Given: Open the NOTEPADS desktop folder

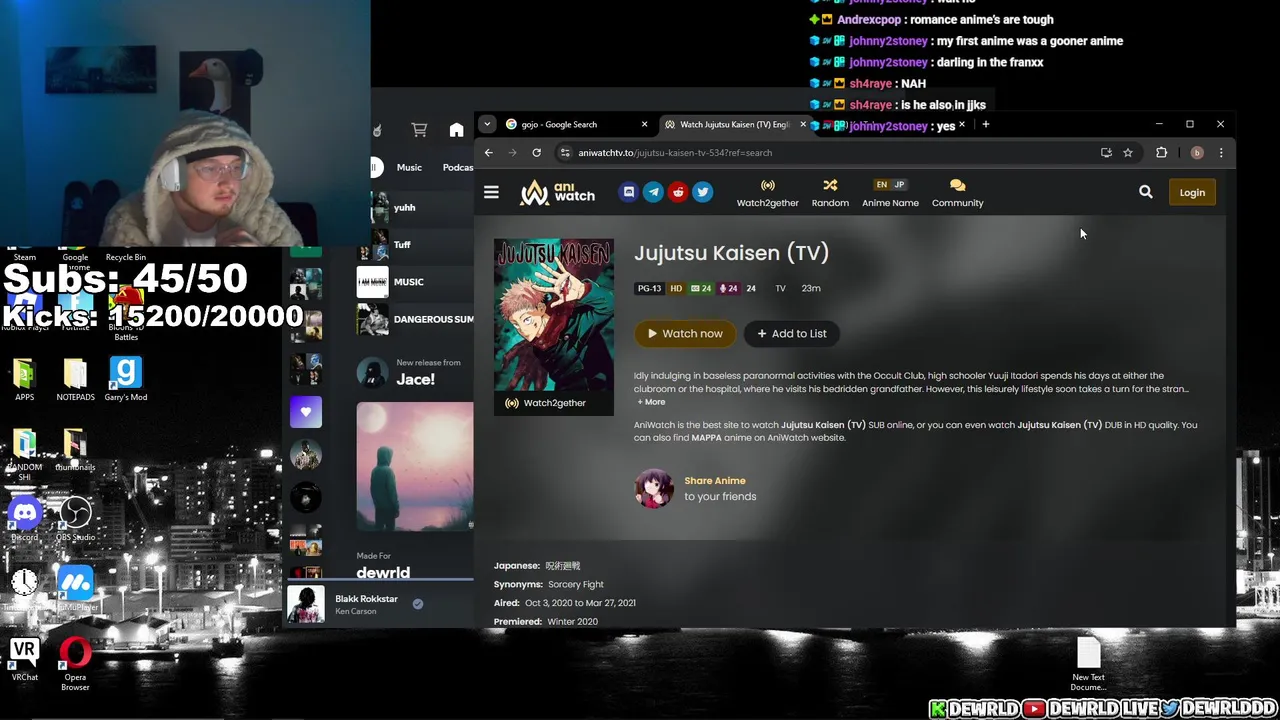Looking at the screenshot, I should (x=75, y=379).
